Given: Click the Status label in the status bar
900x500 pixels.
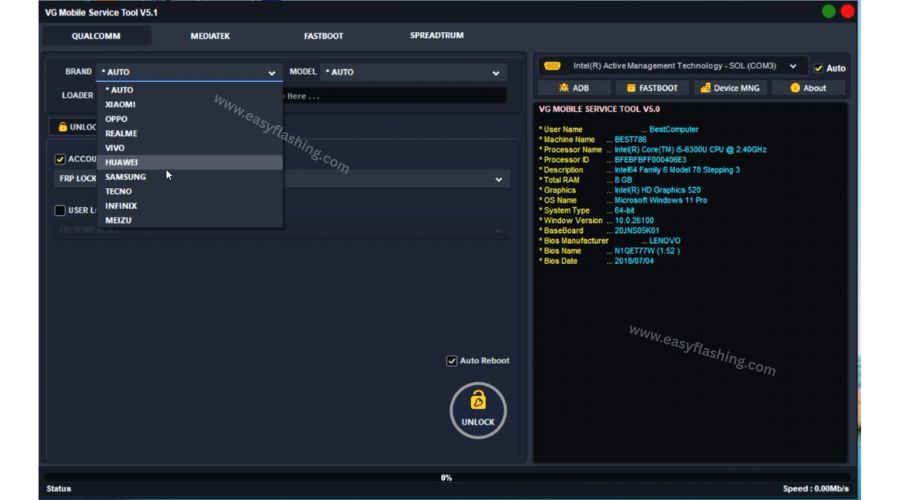Looking at the screenshot, I should [59, 489].
